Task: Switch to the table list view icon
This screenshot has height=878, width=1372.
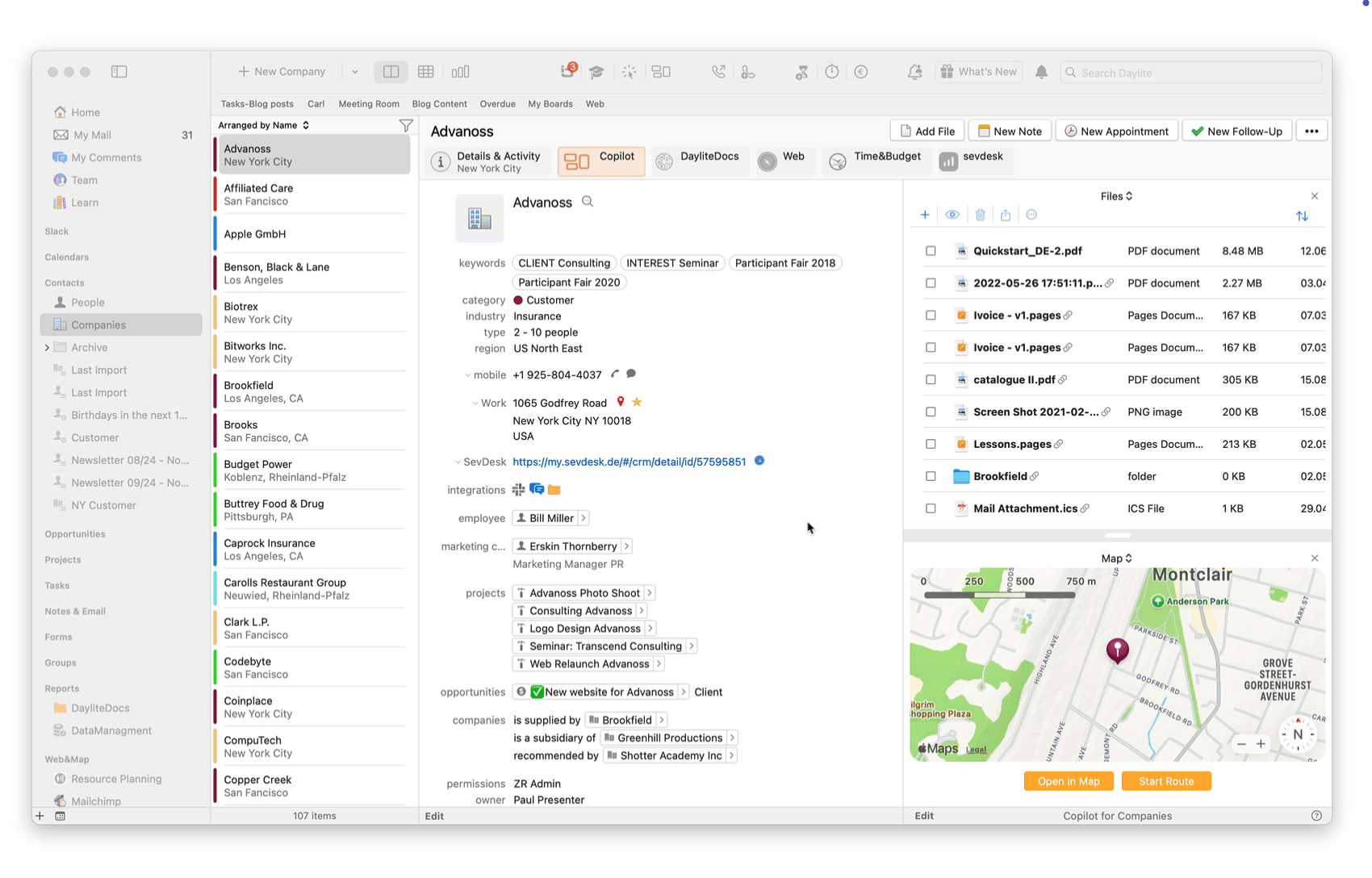Action: [426, 72]
